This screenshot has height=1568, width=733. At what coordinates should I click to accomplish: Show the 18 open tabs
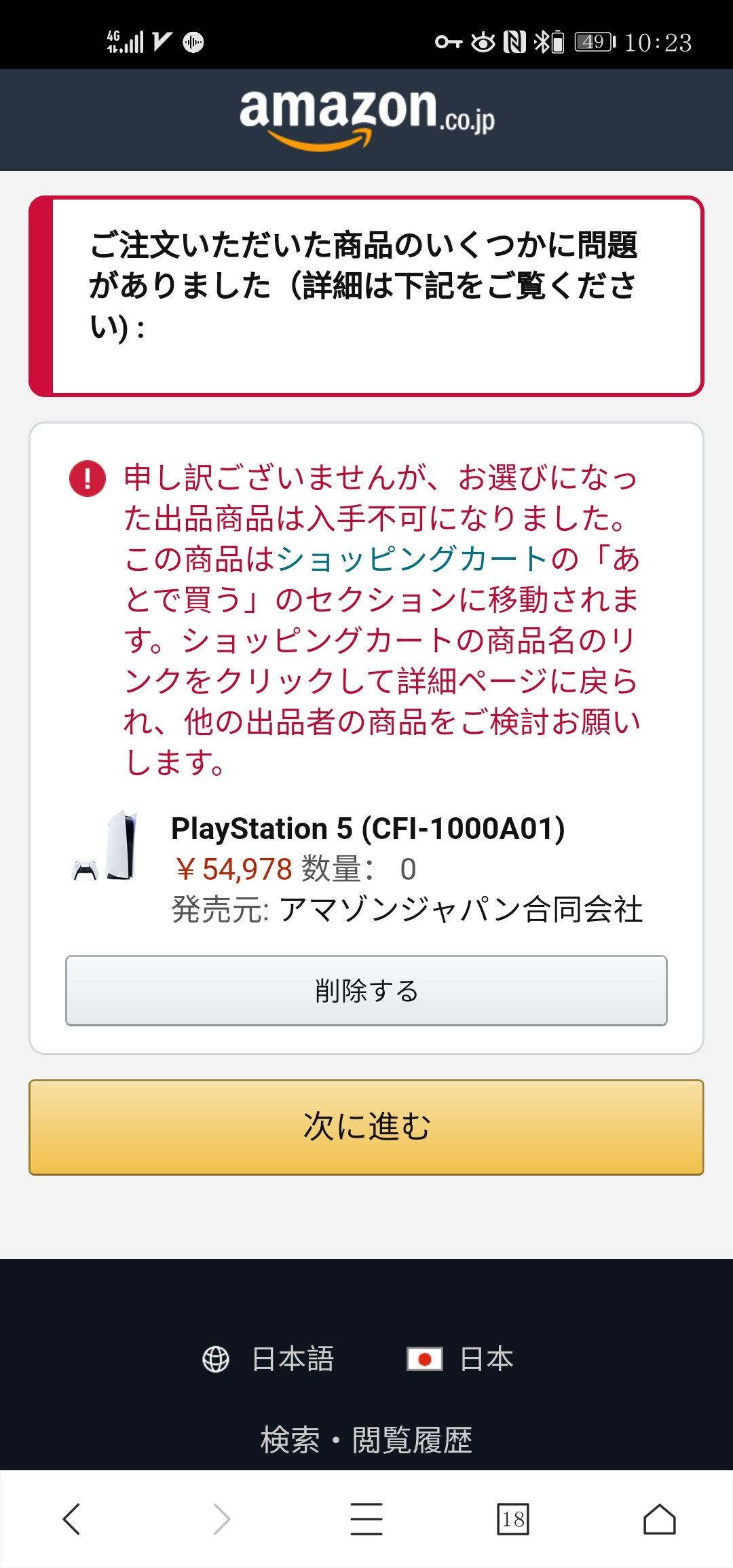pyautogui.click(x=513, y=1519)
